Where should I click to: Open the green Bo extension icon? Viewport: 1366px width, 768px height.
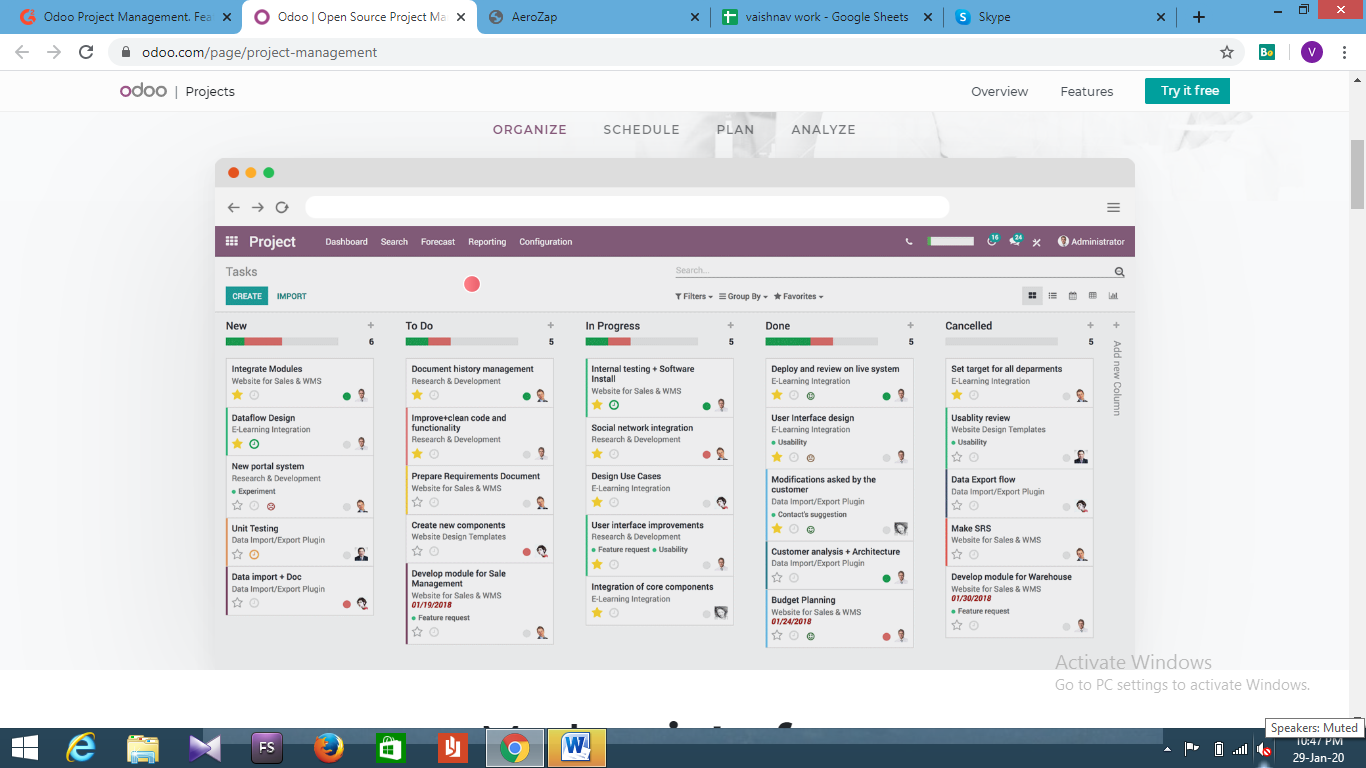coord(1267,52)
